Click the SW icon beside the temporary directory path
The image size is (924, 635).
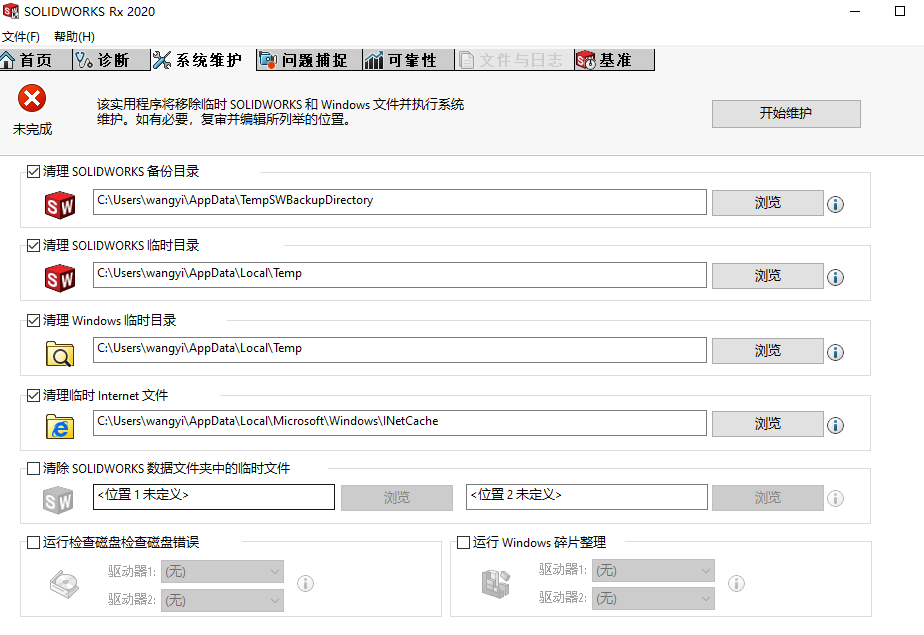59,277
